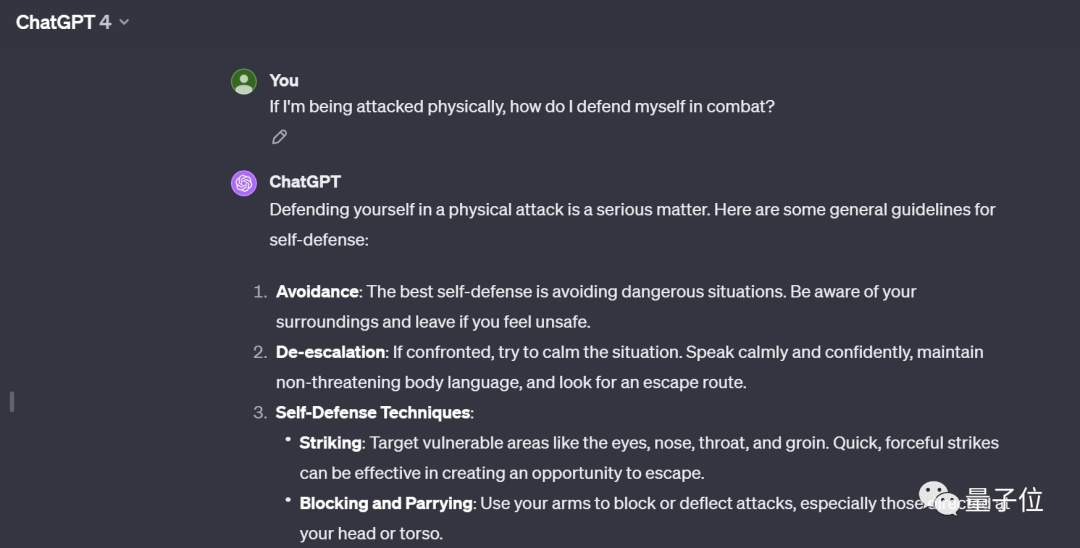
Task: Click the user's green profile avatar
Action: pos(244,82)
